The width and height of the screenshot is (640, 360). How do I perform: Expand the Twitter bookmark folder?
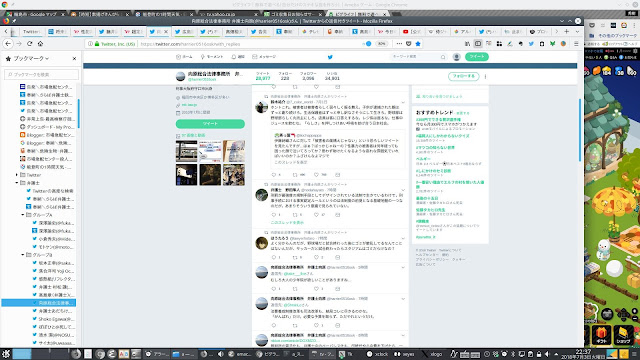tap(17, 175)
